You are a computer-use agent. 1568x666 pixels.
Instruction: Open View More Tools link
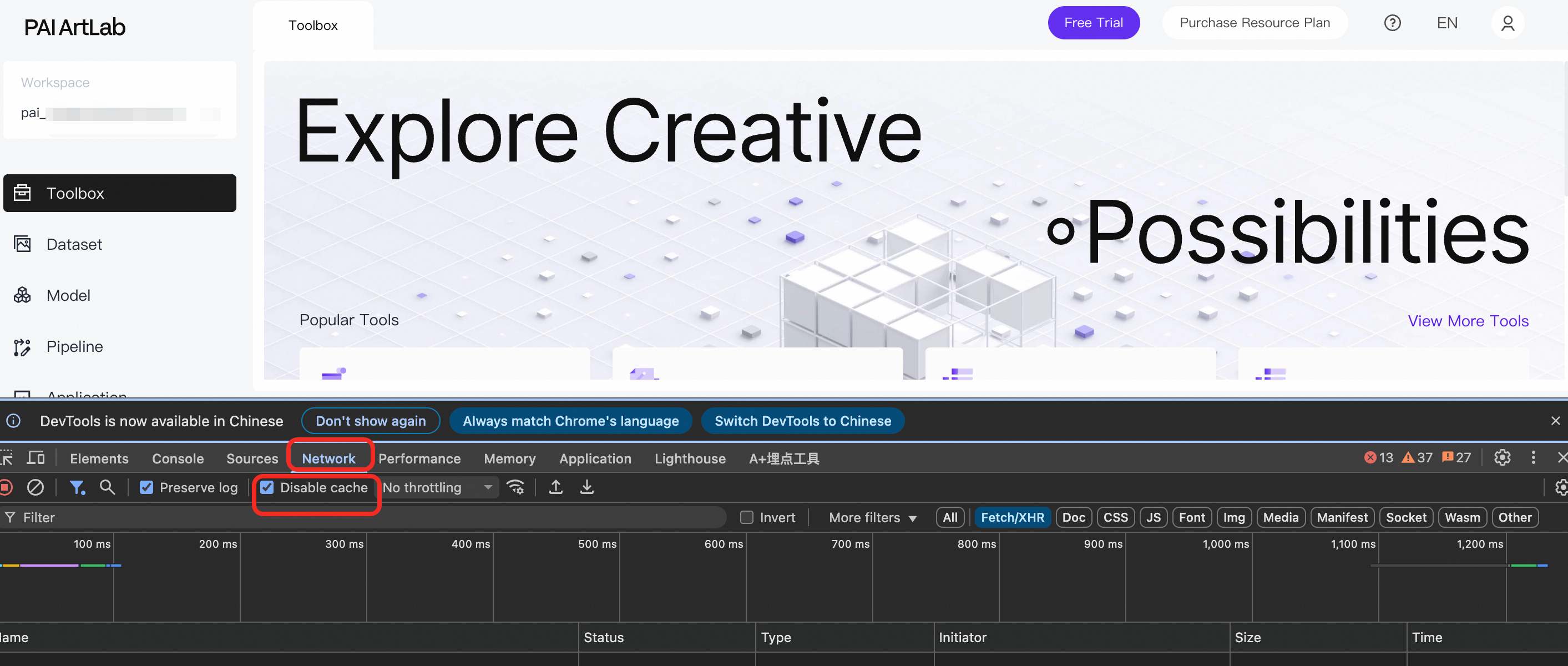point(1468,321)
